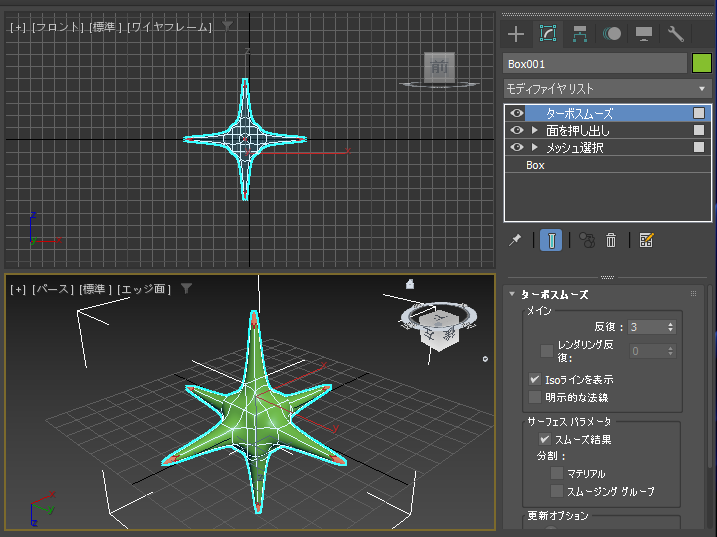The width and height of the screenshot is (717, 537).
Task: Open the Motion panel tab
Action: pyautogui.click(x=612, y=34)
